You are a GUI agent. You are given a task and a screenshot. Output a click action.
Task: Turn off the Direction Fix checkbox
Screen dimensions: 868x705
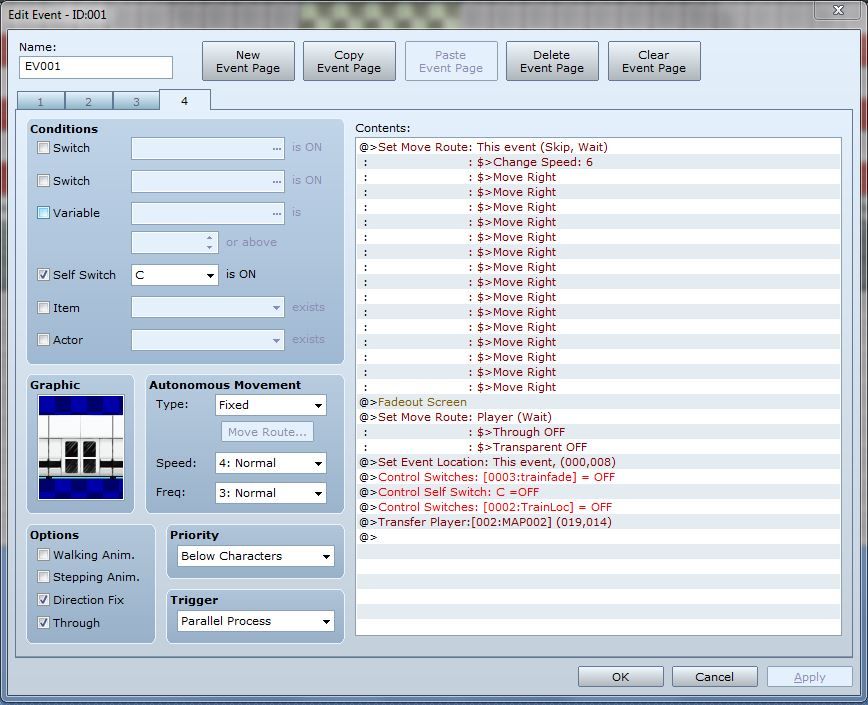(x=44, y=600)
